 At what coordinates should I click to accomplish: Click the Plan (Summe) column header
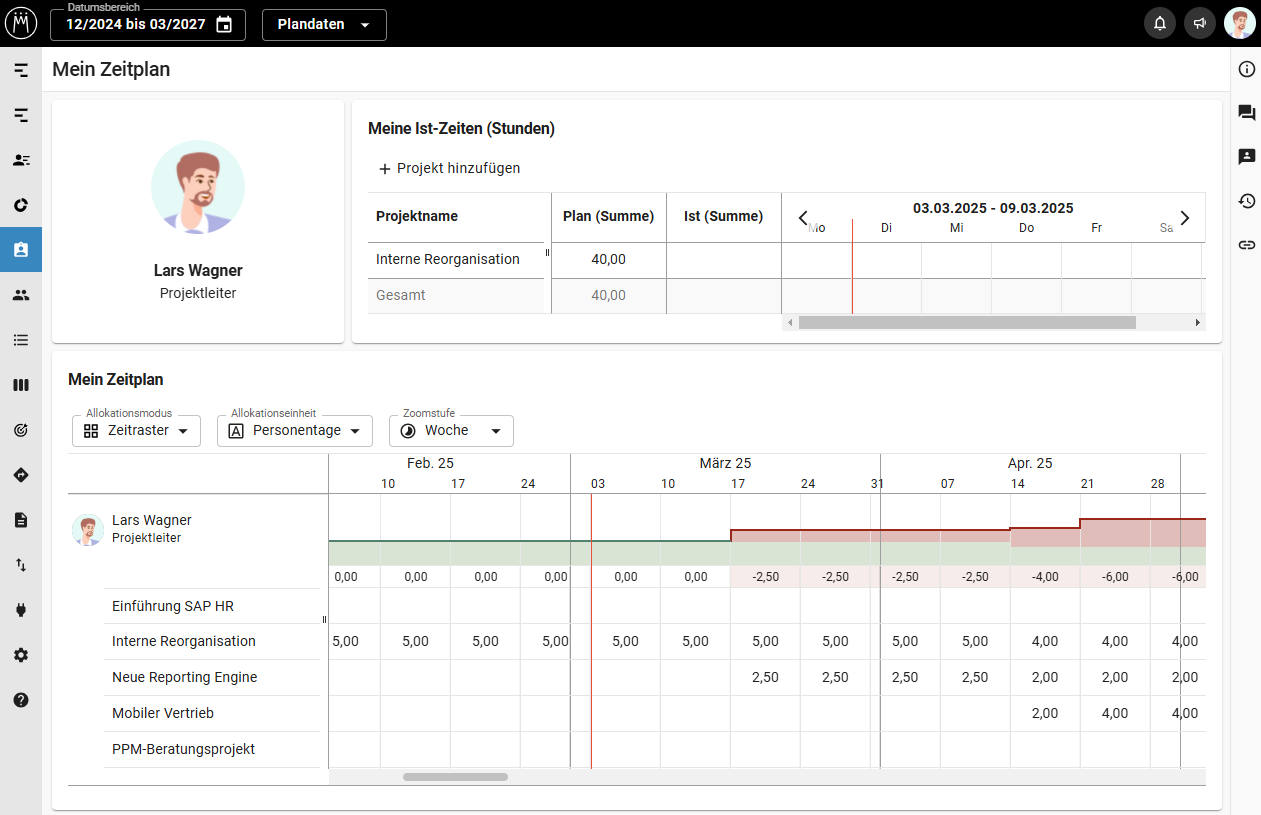pos(609,217)
